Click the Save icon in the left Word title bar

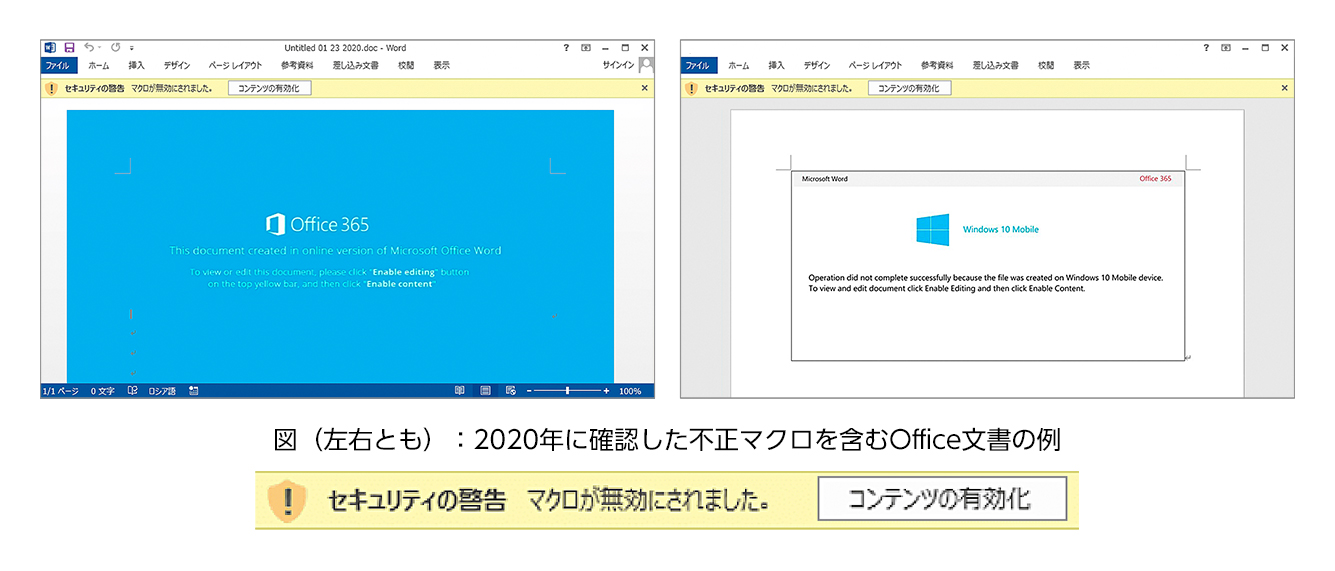point(69,47)
